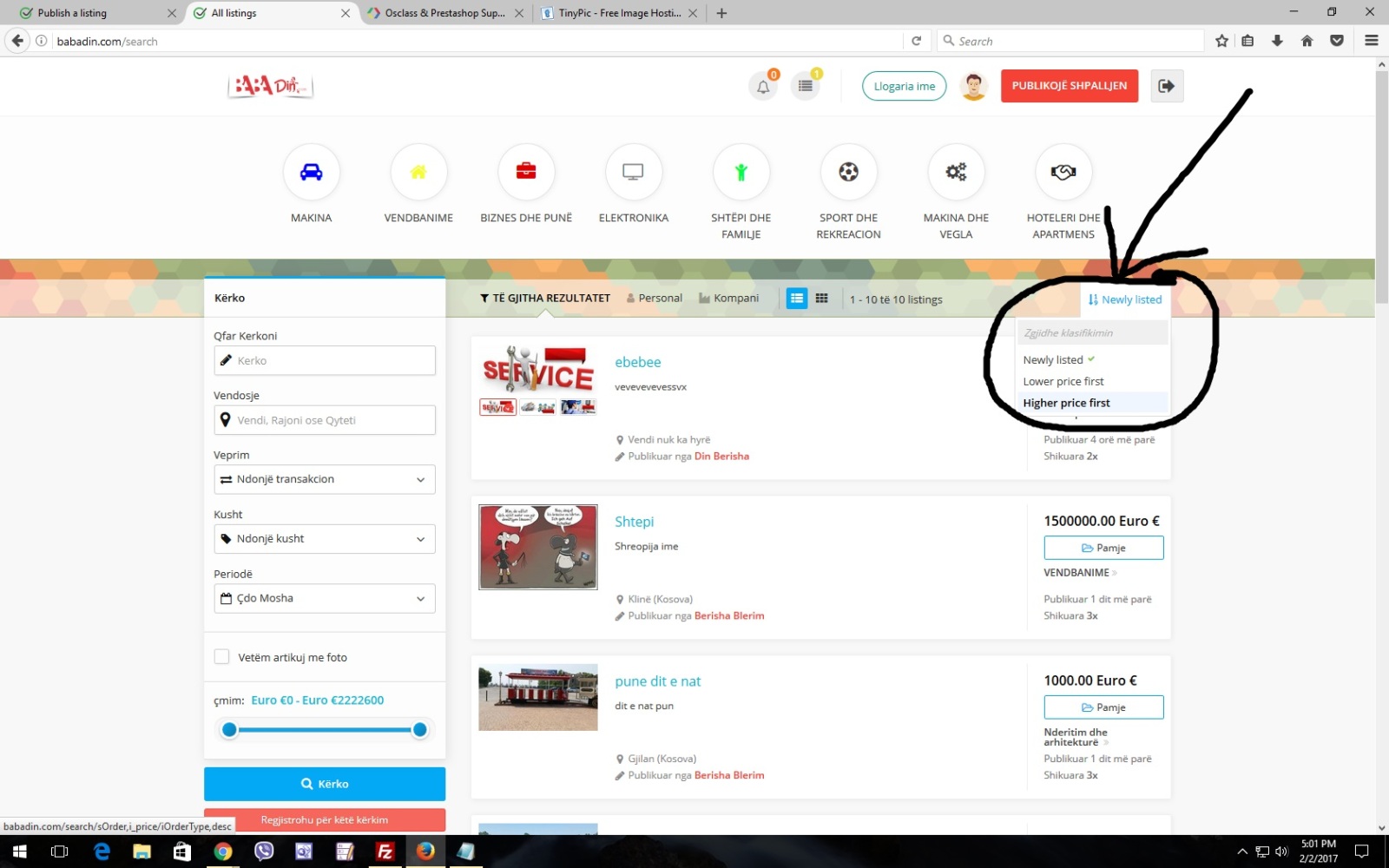Open the red train listing thumbnail

538,698
